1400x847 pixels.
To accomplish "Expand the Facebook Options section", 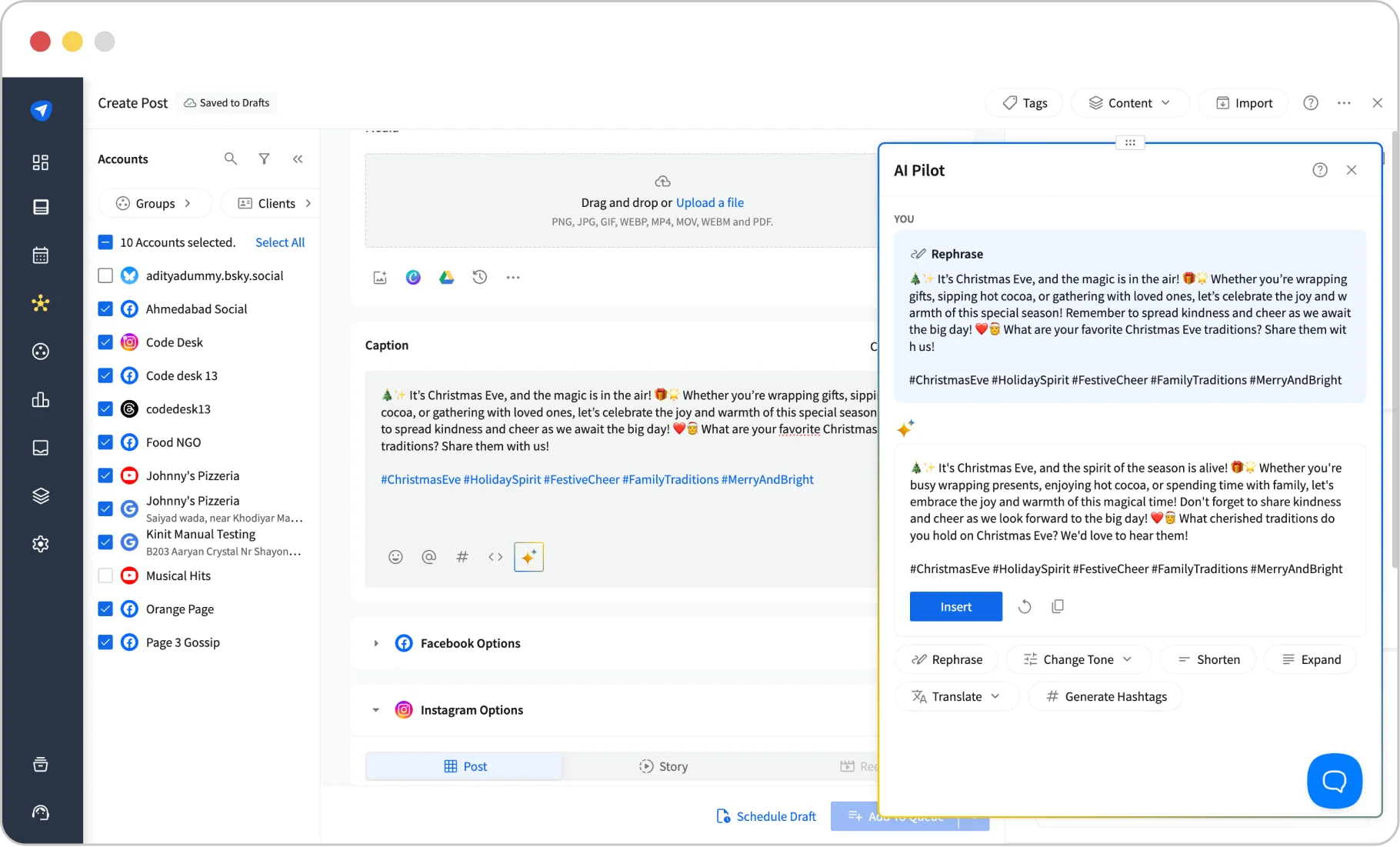I will [x=375, y=643].
